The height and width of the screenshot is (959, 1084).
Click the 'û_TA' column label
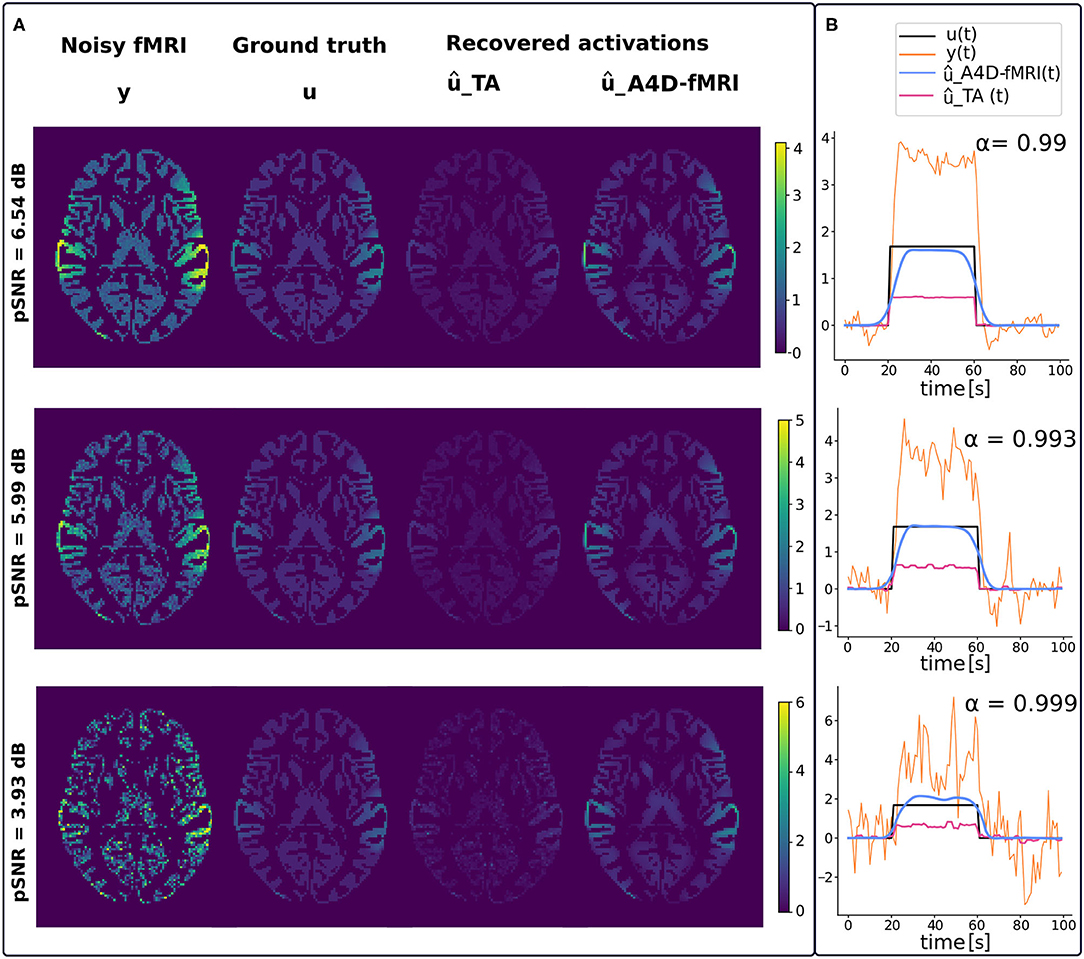pyautogui.click(x=474, y=83)
